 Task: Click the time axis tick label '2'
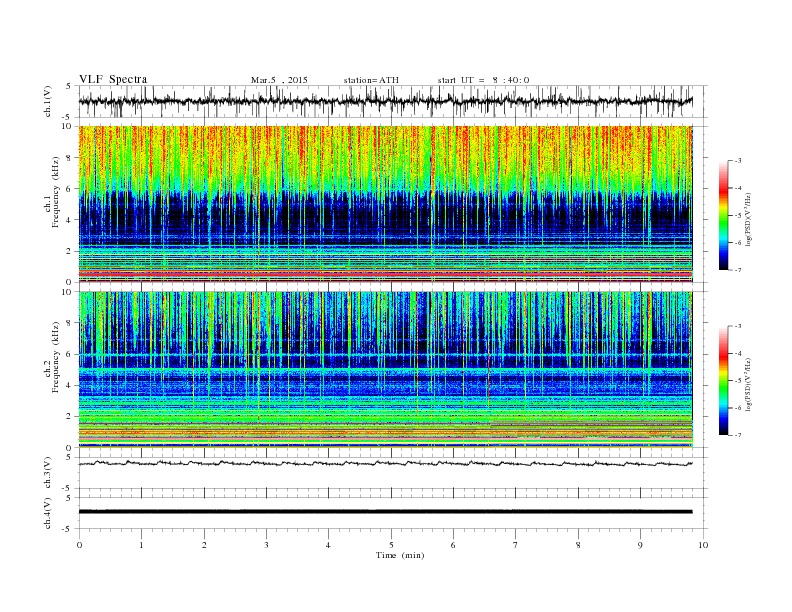click(204, 545)
